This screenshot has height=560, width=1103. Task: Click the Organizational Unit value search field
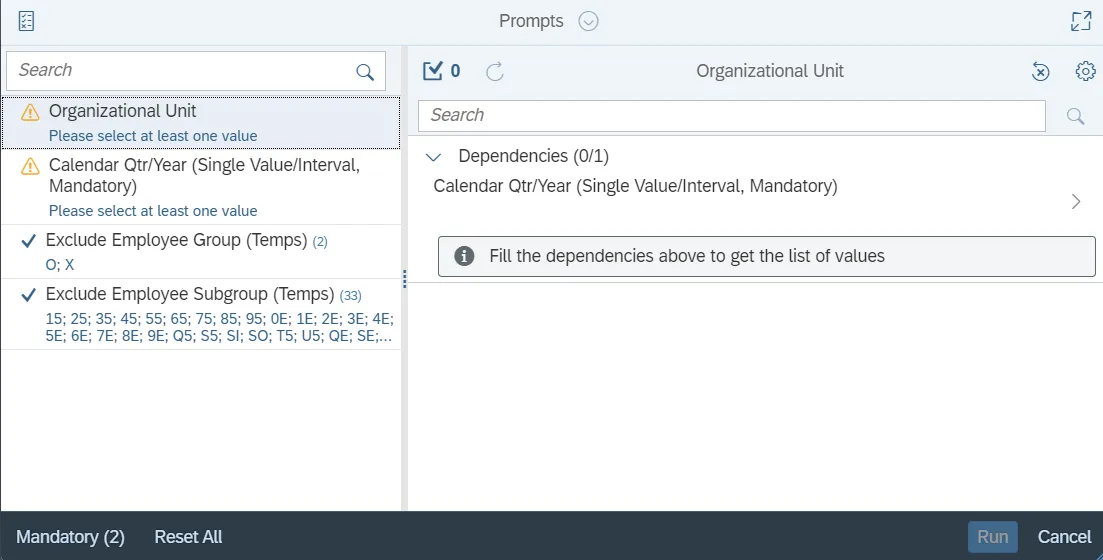[x=731, y=116]
